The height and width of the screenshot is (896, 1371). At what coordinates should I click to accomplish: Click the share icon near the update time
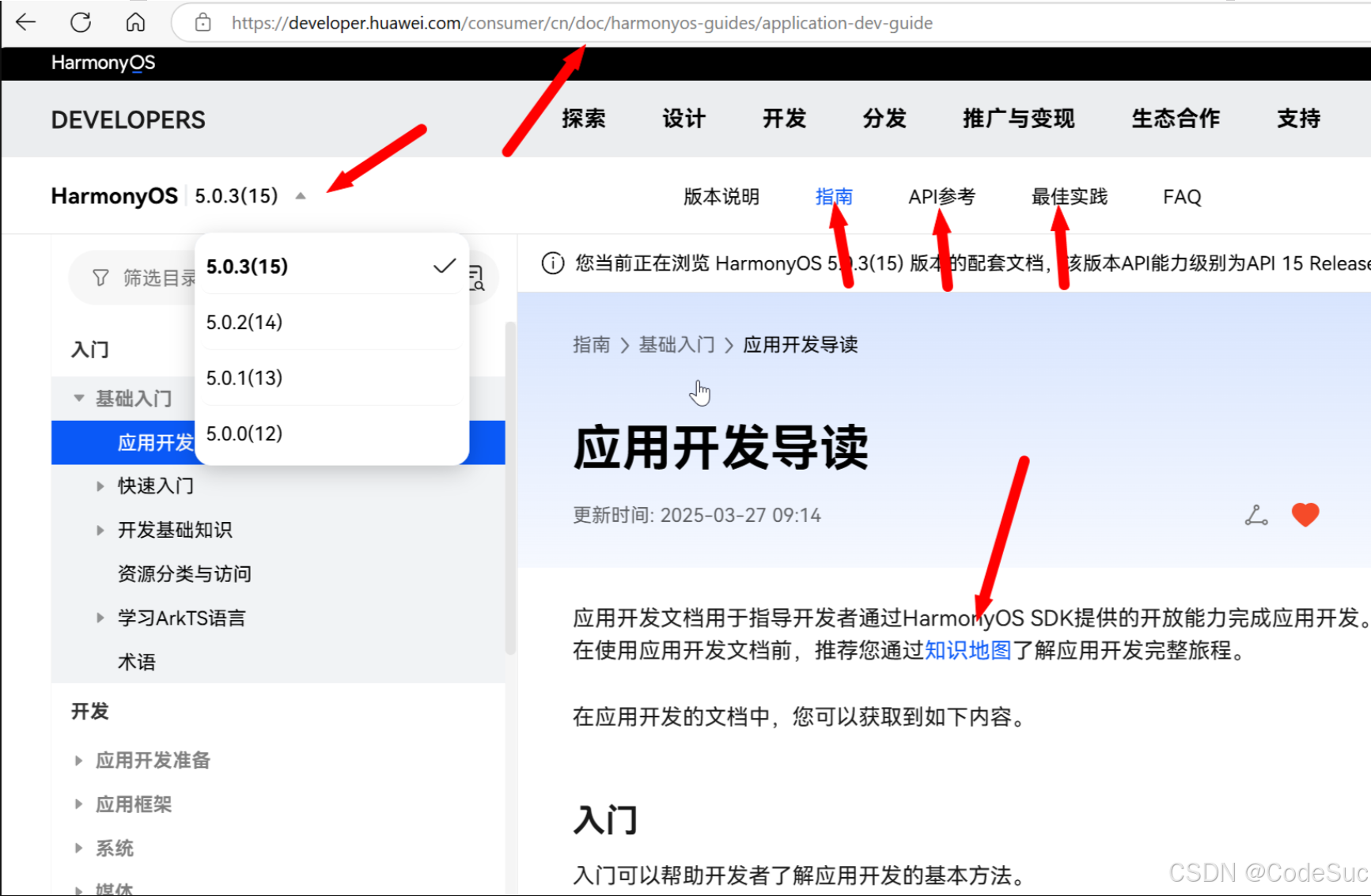[x=1256, y=515]
